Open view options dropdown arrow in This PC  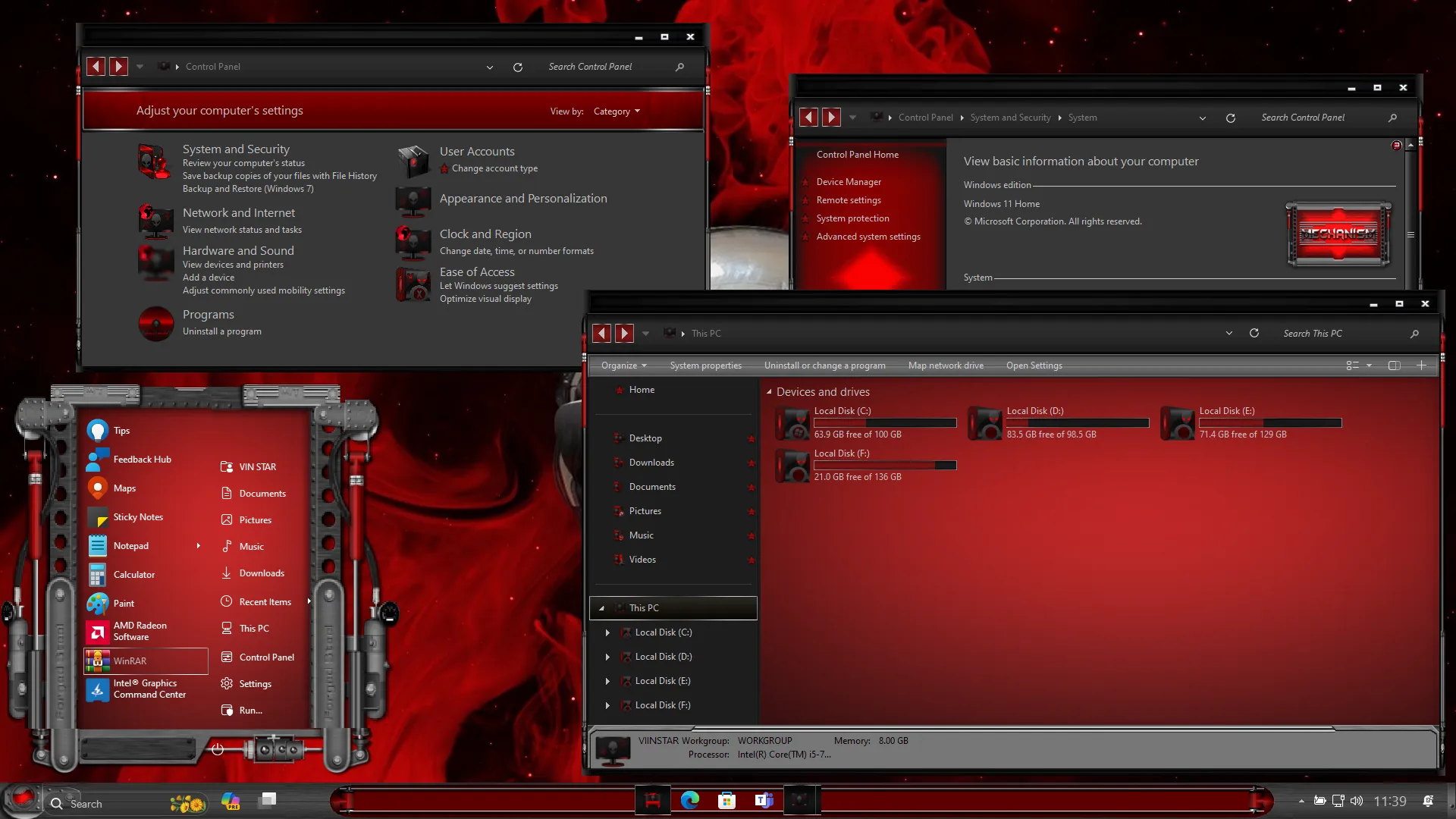pos(1369,366)
